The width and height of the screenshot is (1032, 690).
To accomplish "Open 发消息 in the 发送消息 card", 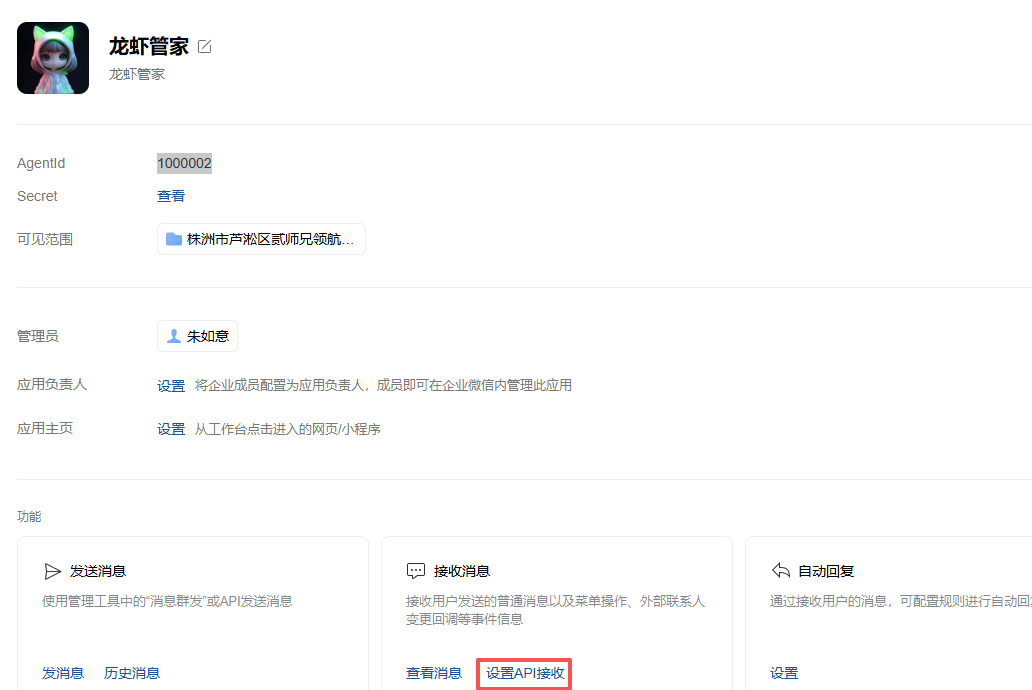I will coord(63,673).
